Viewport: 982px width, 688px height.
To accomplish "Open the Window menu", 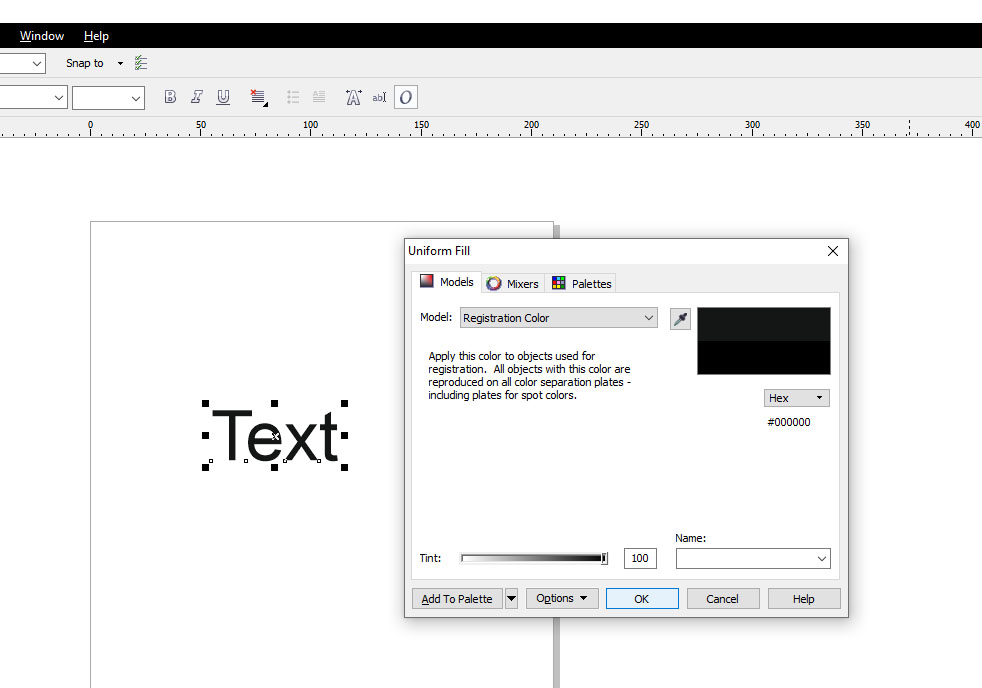I will tap(42, 36).
